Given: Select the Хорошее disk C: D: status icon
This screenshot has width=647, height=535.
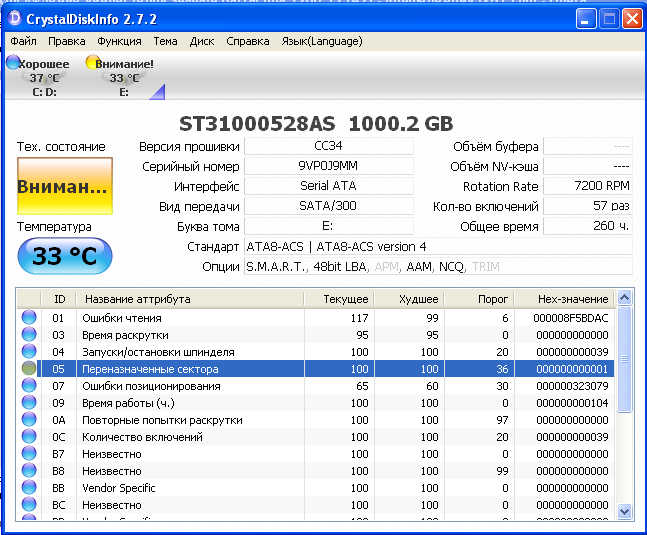Looking at the screenshot, I should (13, 63).
